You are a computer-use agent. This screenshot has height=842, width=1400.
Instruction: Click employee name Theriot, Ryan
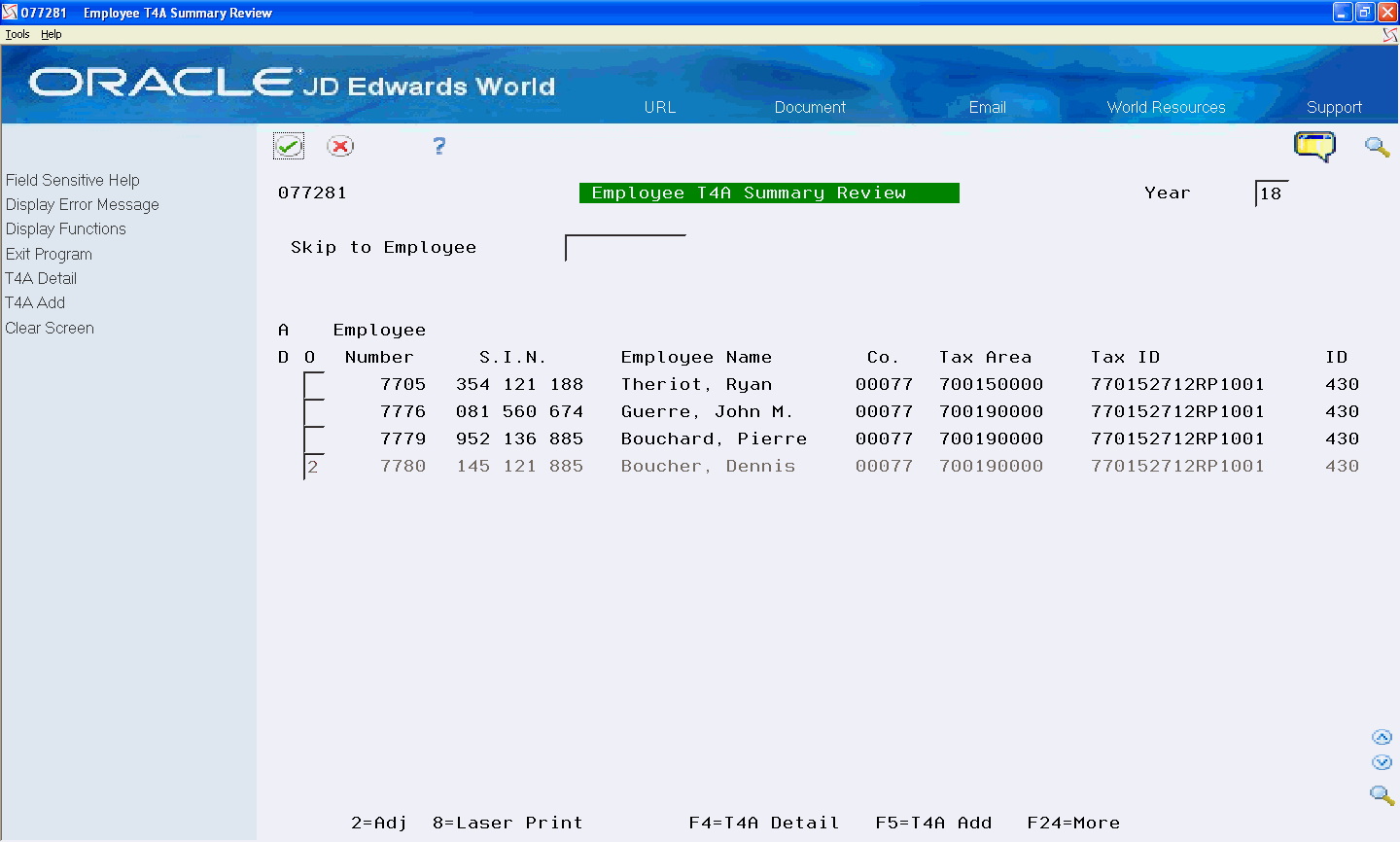tap(696, 384)
